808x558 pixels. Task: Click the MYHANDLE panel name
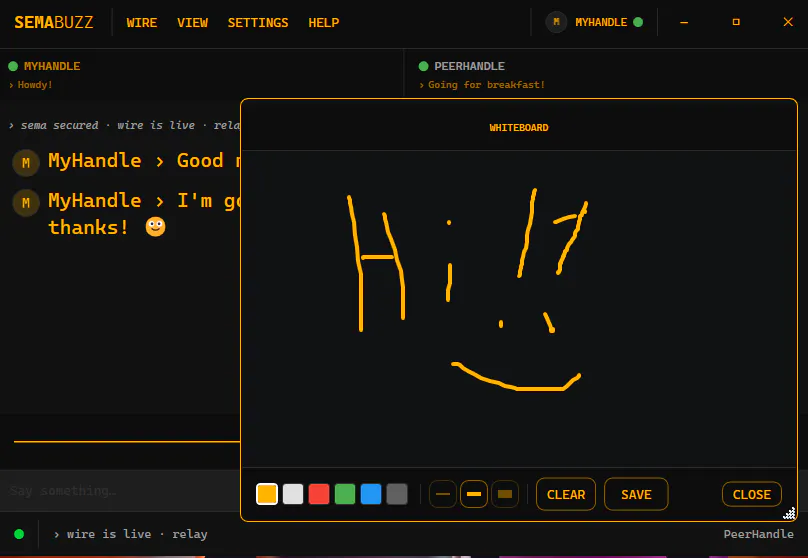click(52, 66)
